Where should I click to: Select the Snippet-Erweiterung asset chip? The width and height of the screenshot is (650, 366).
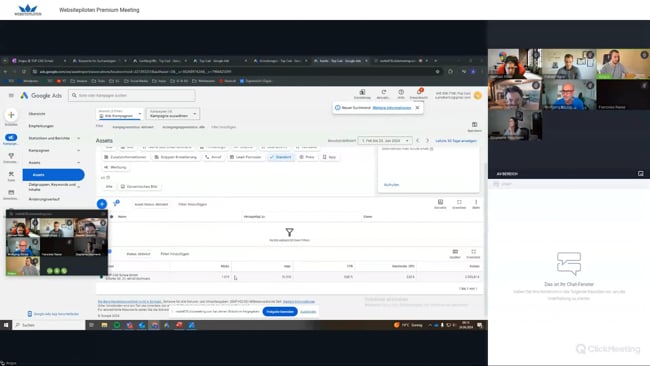coord(175,157)
